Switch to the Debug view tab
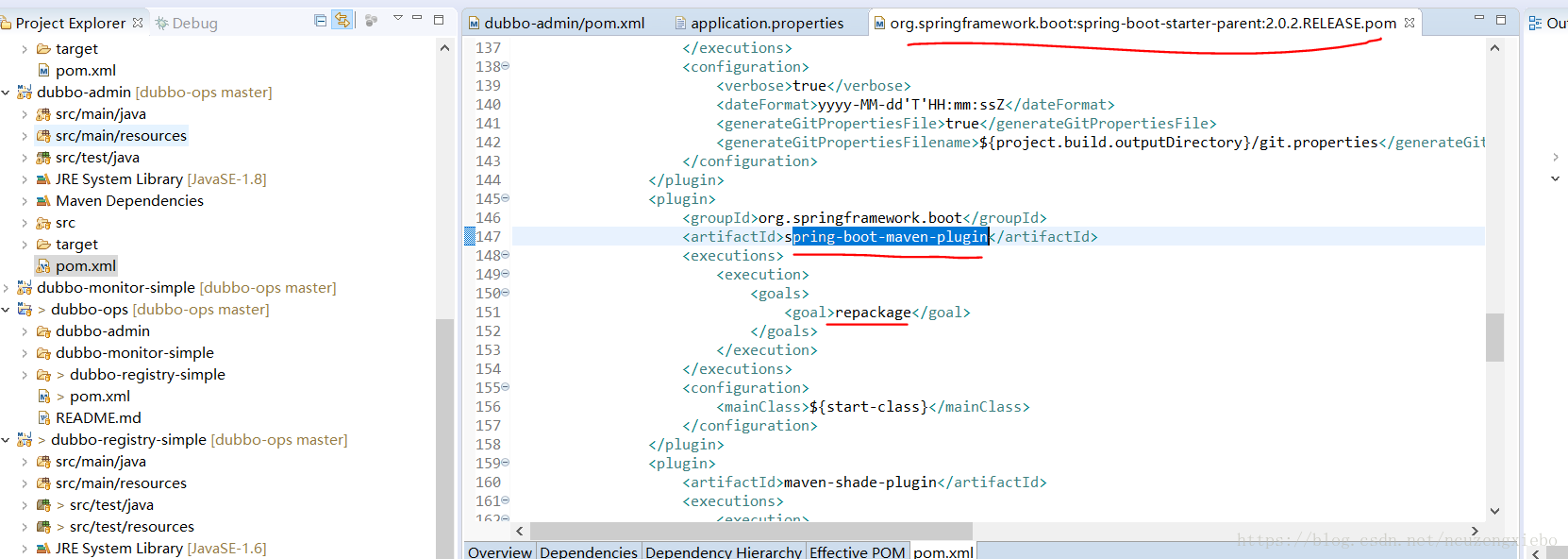 click(187, 23)
